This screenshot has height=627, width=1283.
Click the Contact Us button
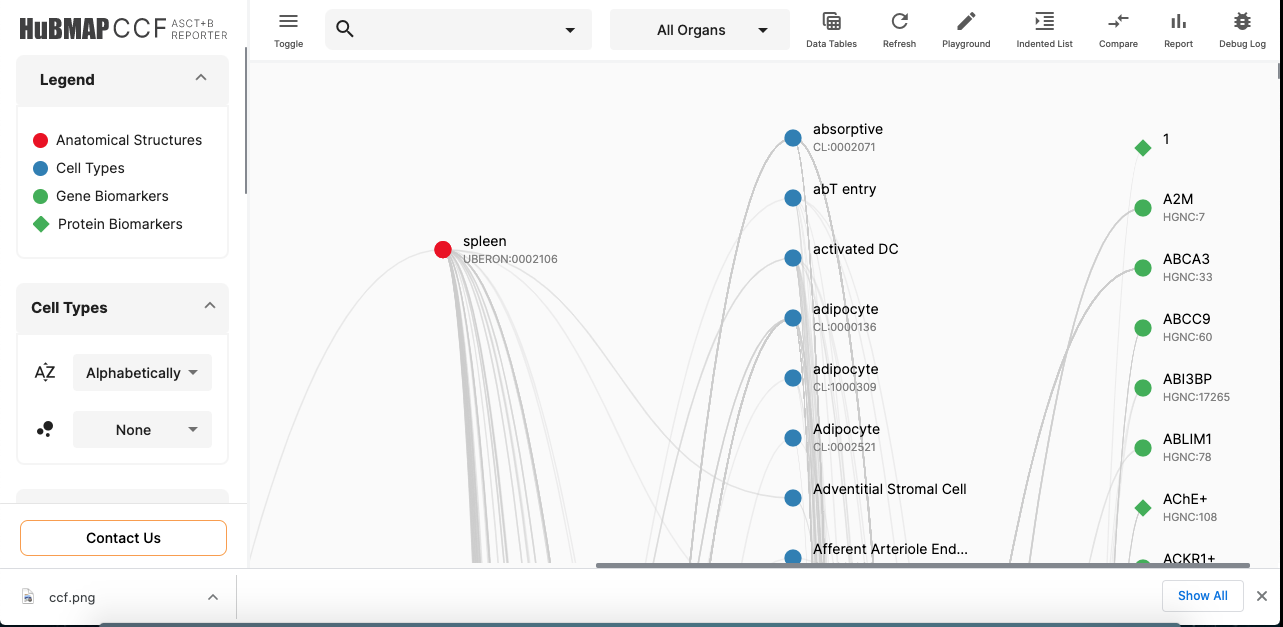pos(122,537)
